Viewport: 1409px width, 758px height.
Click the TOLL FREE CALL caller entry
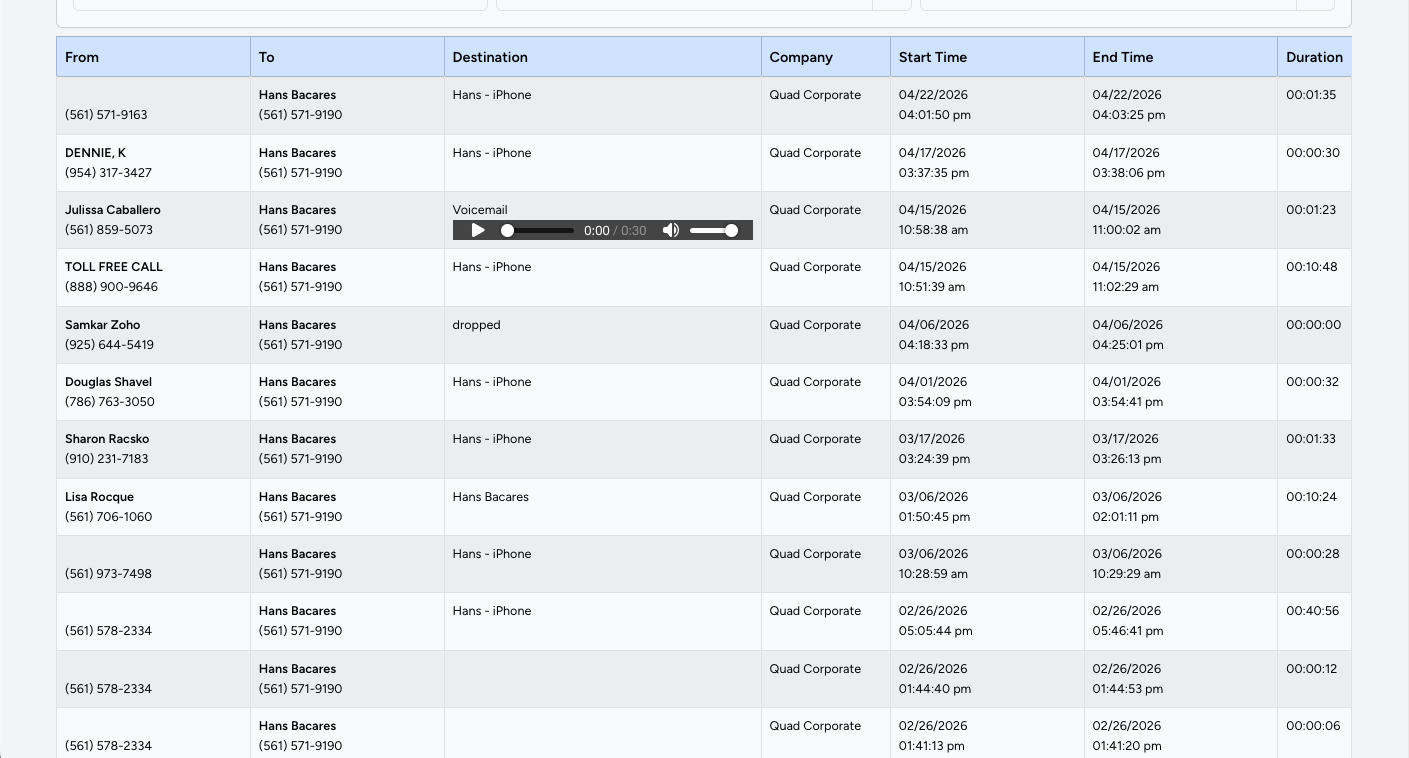(114, 267)
